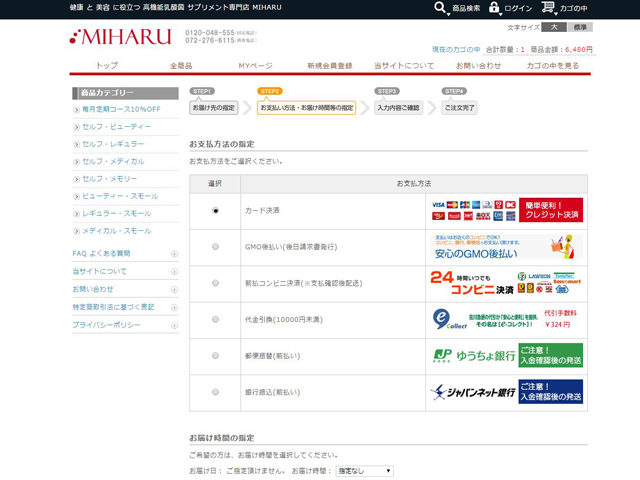The width and height of the screenshot is (640, 480).
Task: Click the 商品カテゴリー sidebar heading
Action: click(125, 93)
